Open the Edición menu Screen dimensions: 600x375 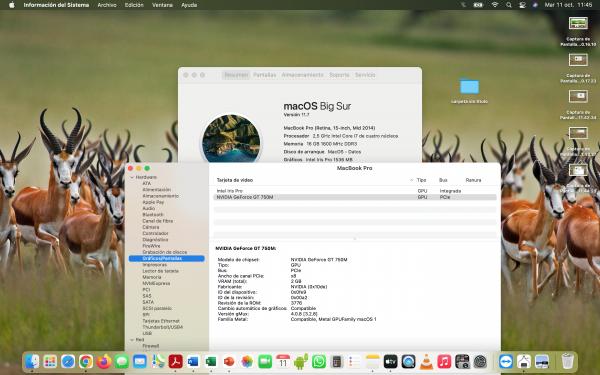(134, 5)
